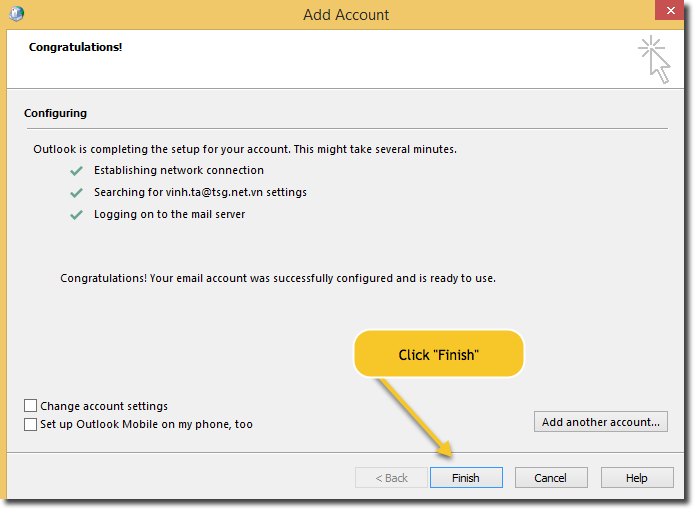This screenshot has height=509, width=694.
Task: Click the yellow Click "Finish" callout
Action: click(x=439, y=355)
